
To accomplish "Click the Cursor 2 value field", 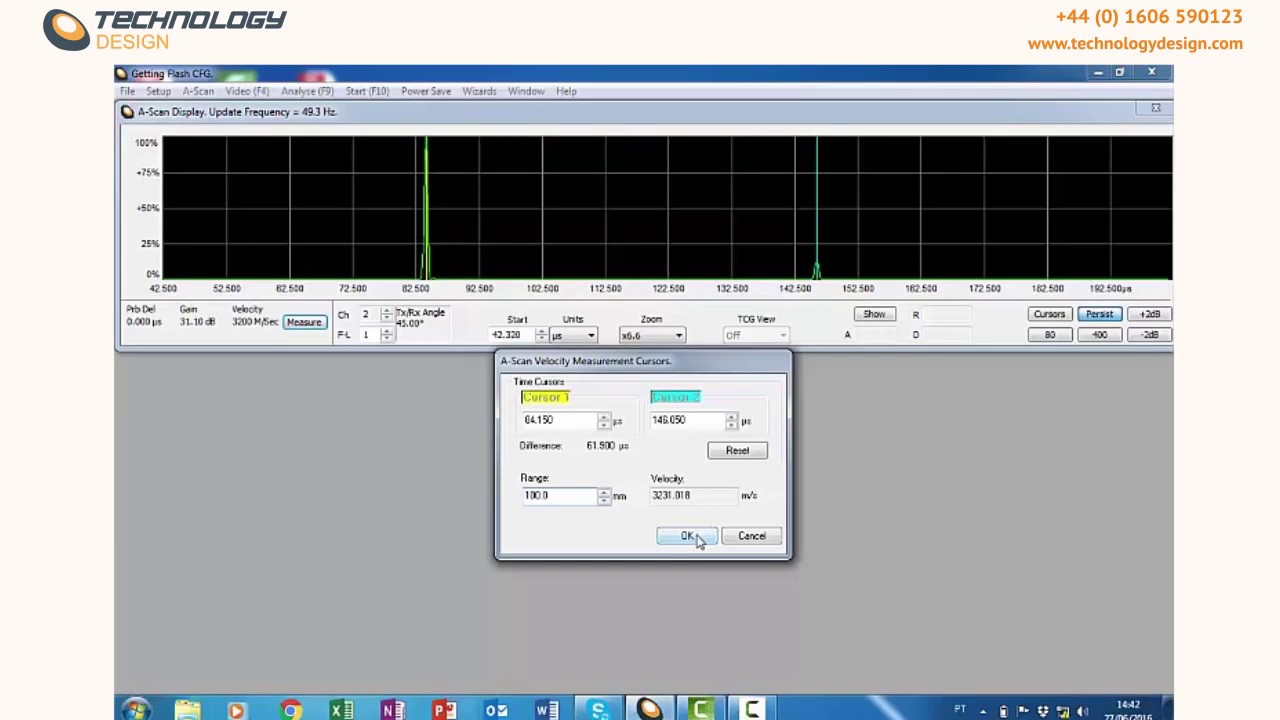I will coord(688,420).
